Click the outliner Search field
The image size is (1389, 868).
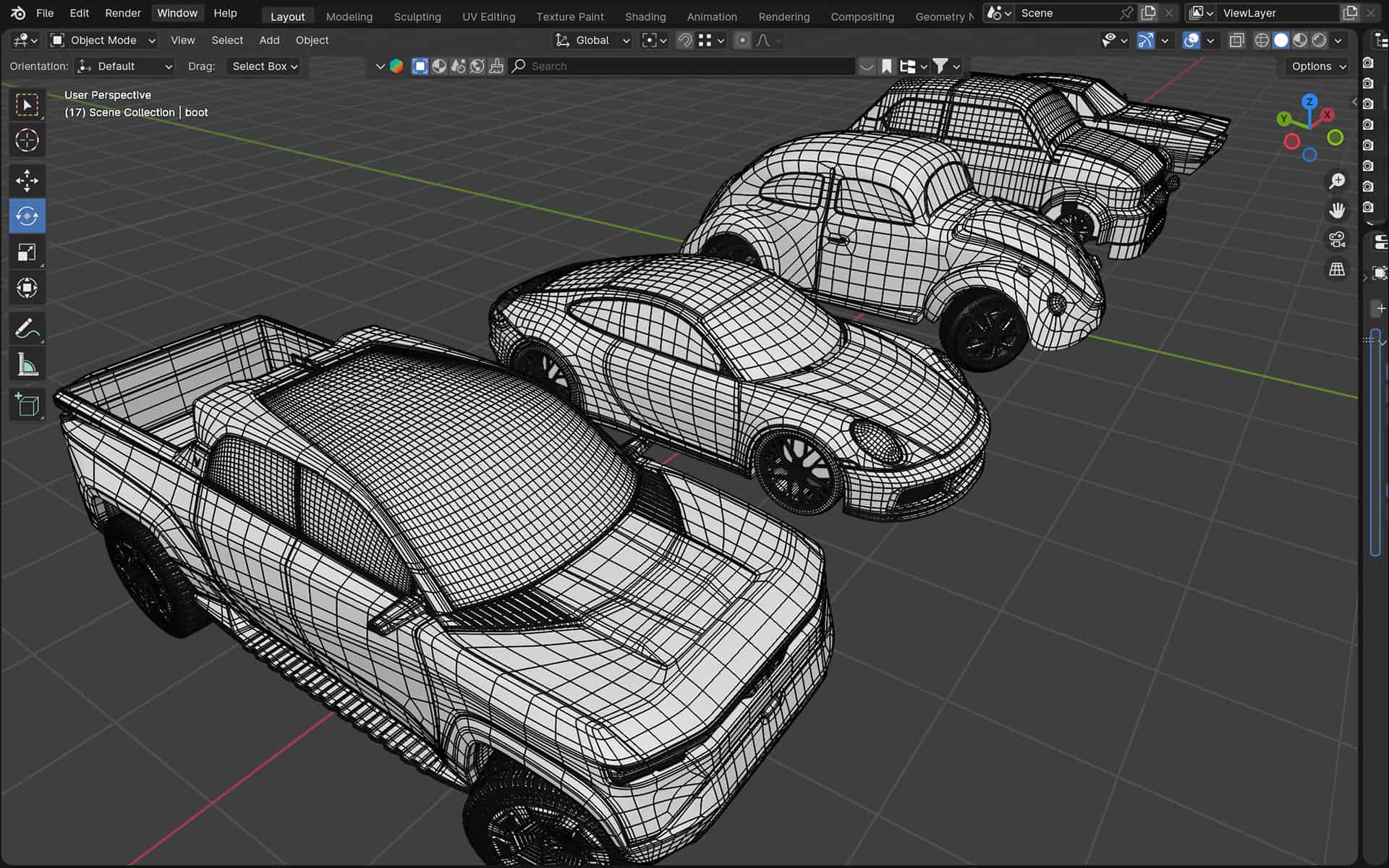[x=680, y=66]
